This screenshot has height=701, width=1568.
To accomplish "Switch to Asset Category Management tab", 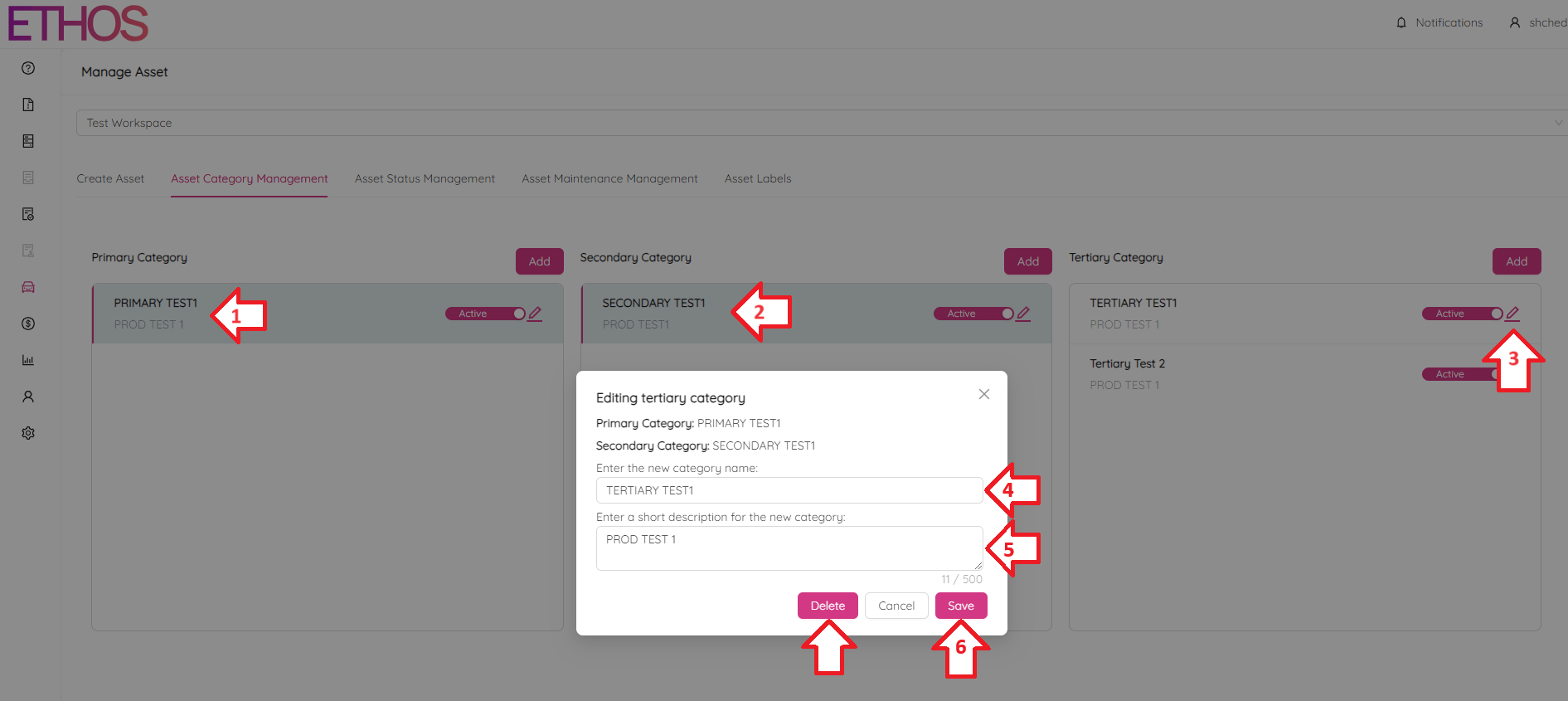I will 250,178.
